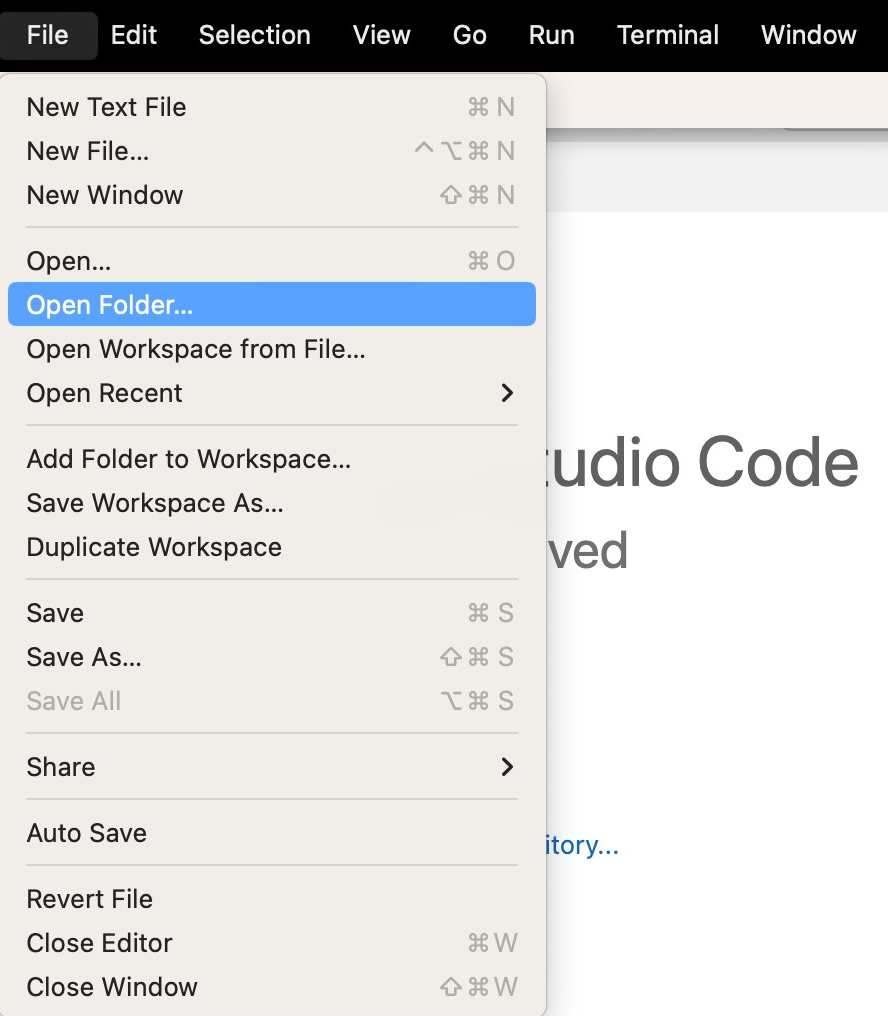Click the Open... menu item
Screen dimensions: 888x1016
pyautogui.click(x=69, y=261)
